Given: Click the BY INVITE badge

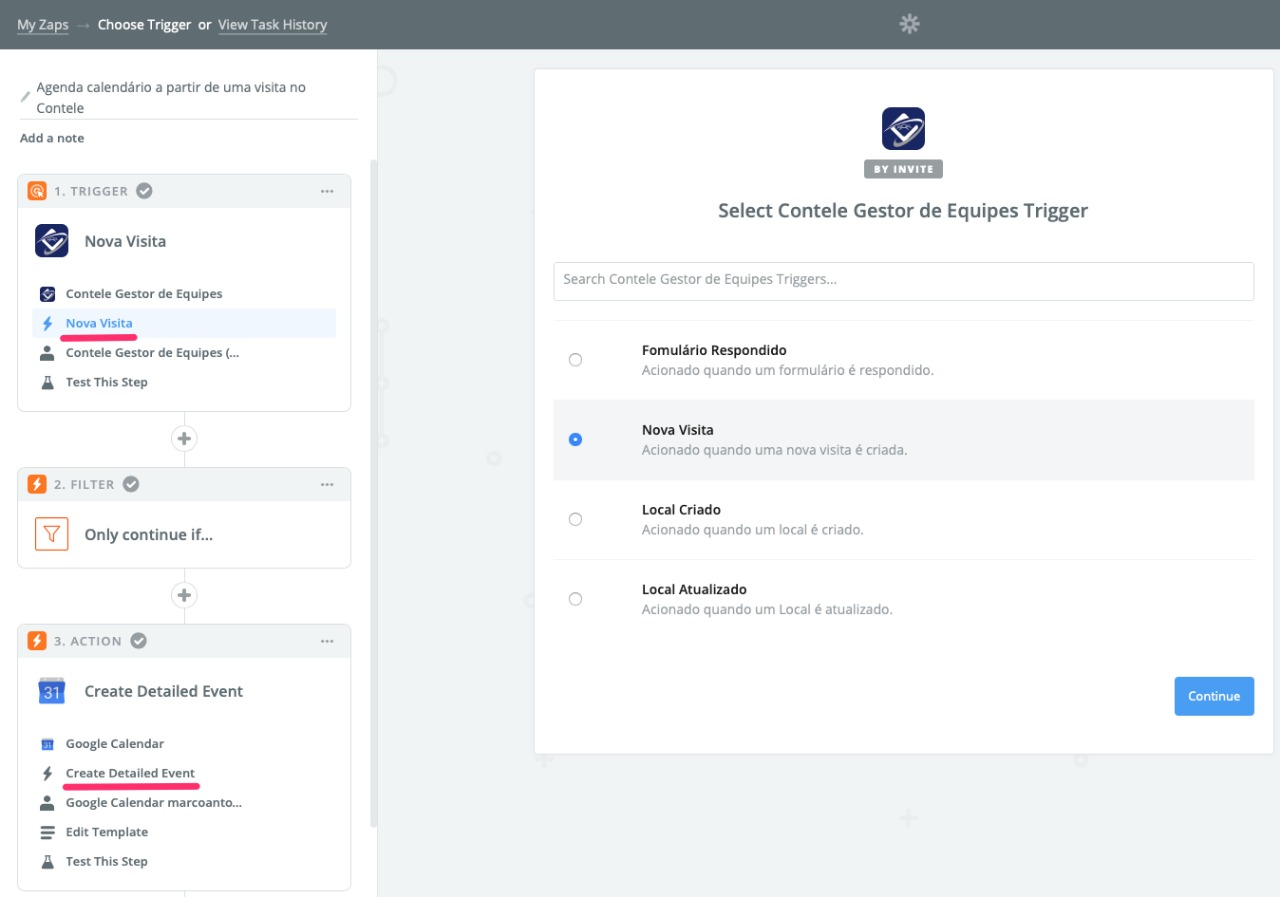Looking at the screenshot, I should 903,169.
